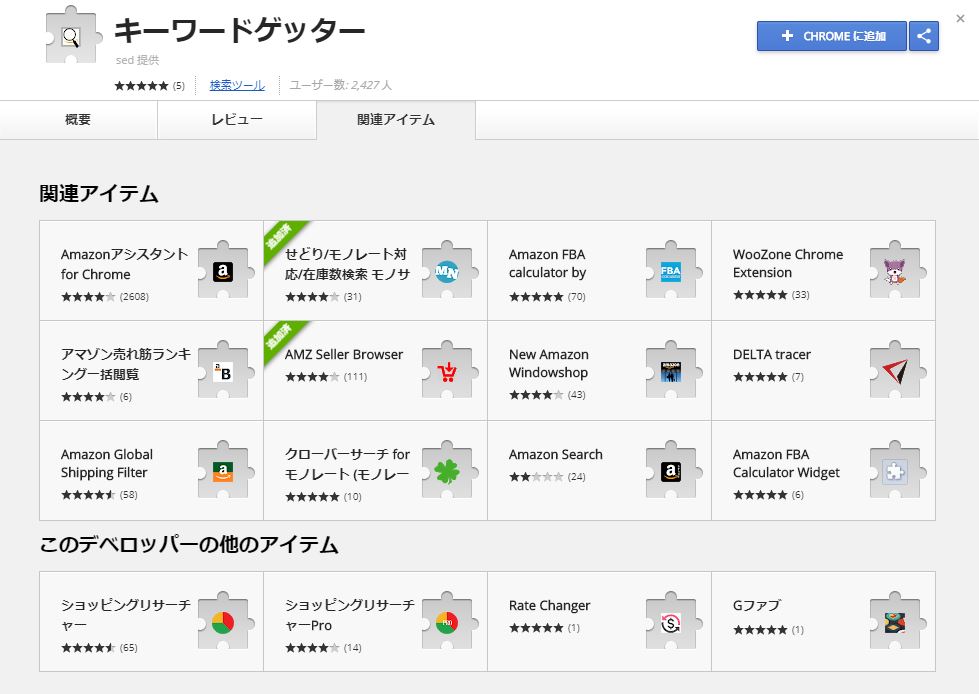Image resolution: width=979 pixels, height=694 pixels.
Task: Open the アマゾン売れ筋ランキング icon
Action: 226,369
